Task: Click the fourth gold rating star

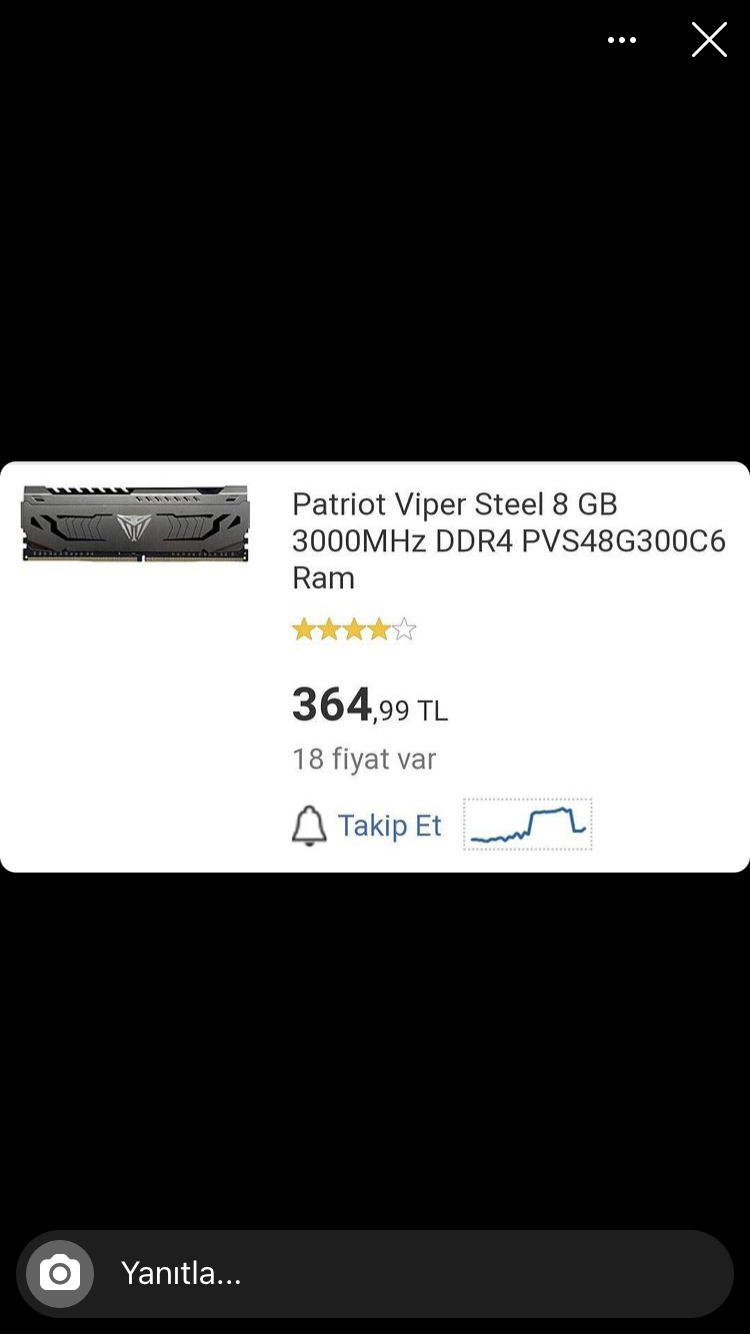Action: pyautogui.click(x=379, y=630)
